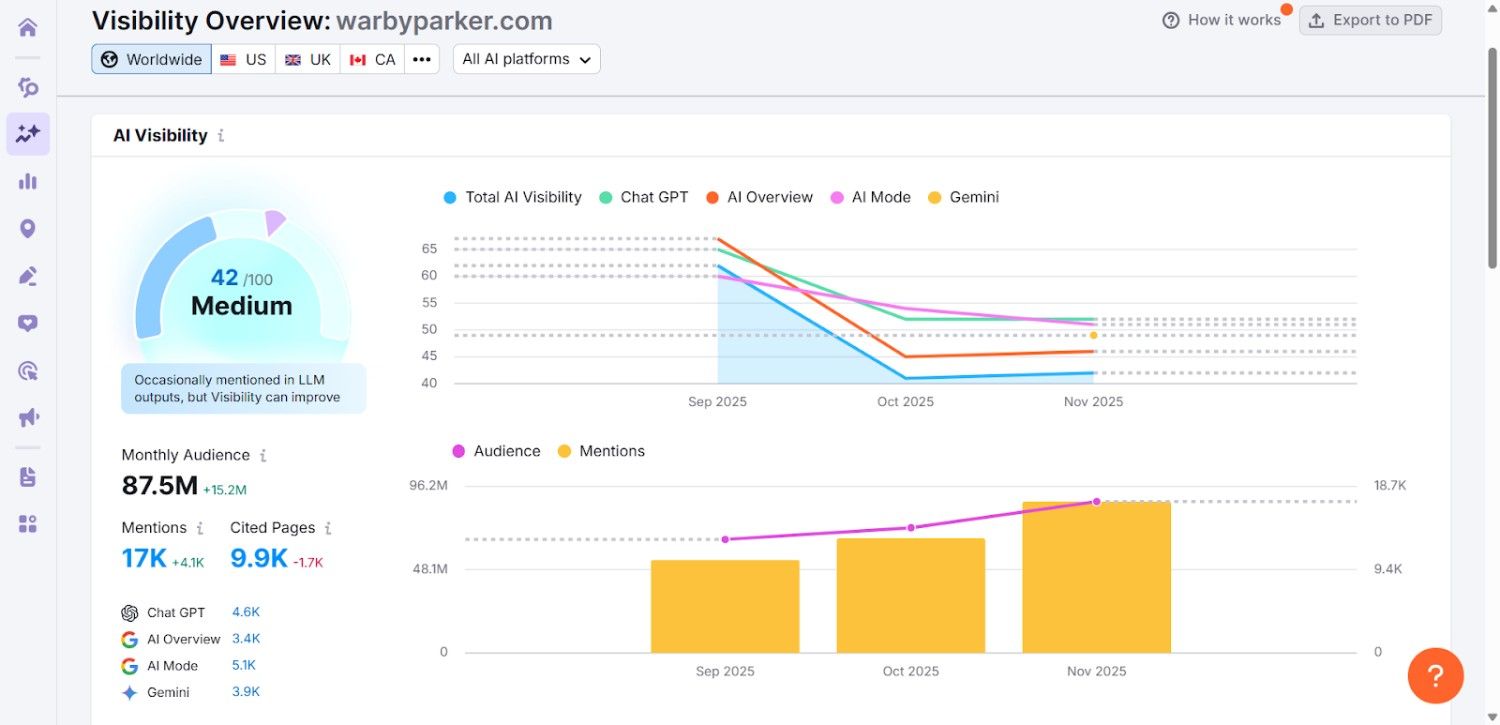Click Google logo beside AI Overview
The height and width of the screenshot is (725, 1500).
[129, 639]
